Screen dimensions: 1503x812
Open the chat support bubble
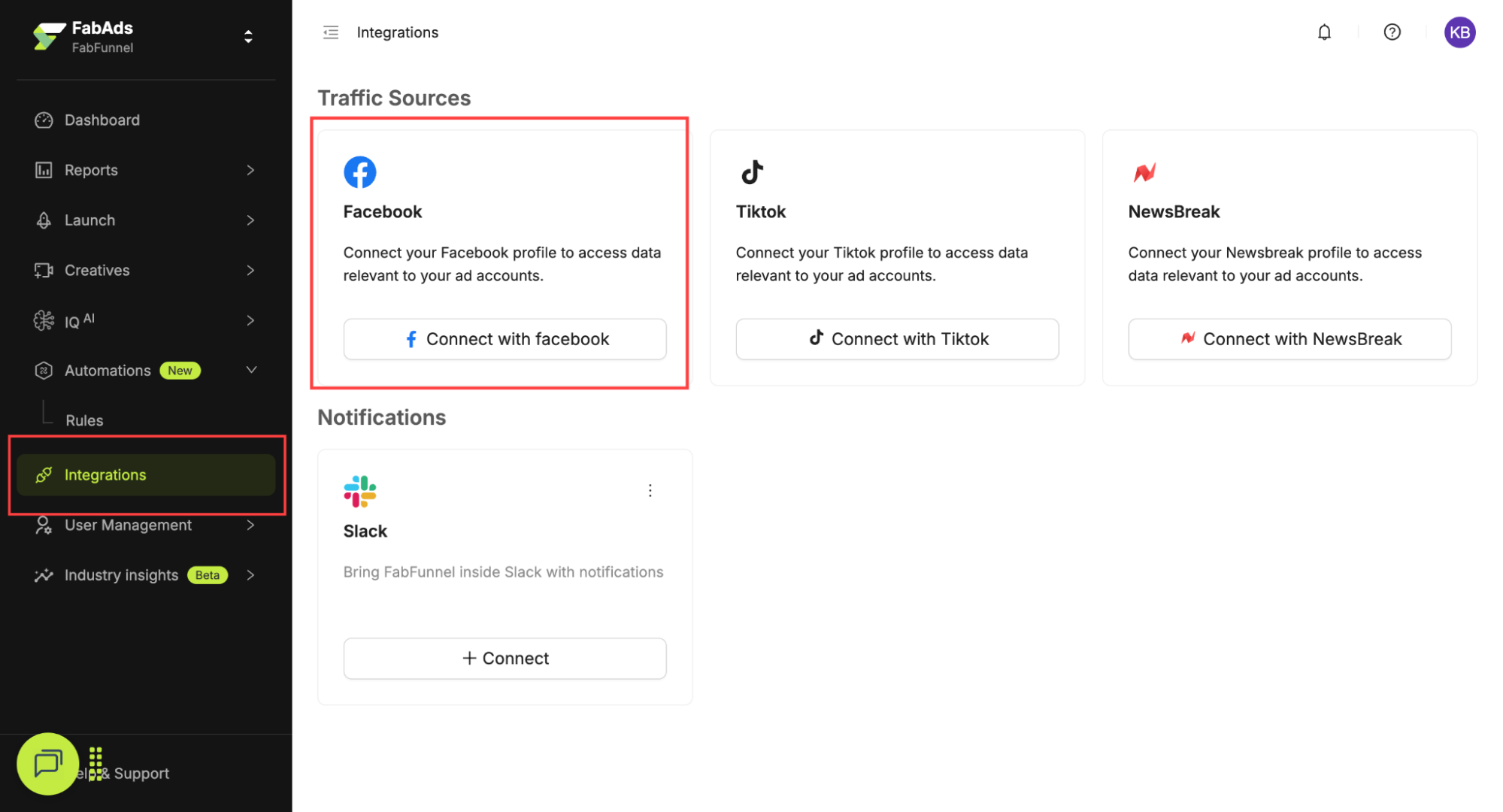[x=47, y=763]
